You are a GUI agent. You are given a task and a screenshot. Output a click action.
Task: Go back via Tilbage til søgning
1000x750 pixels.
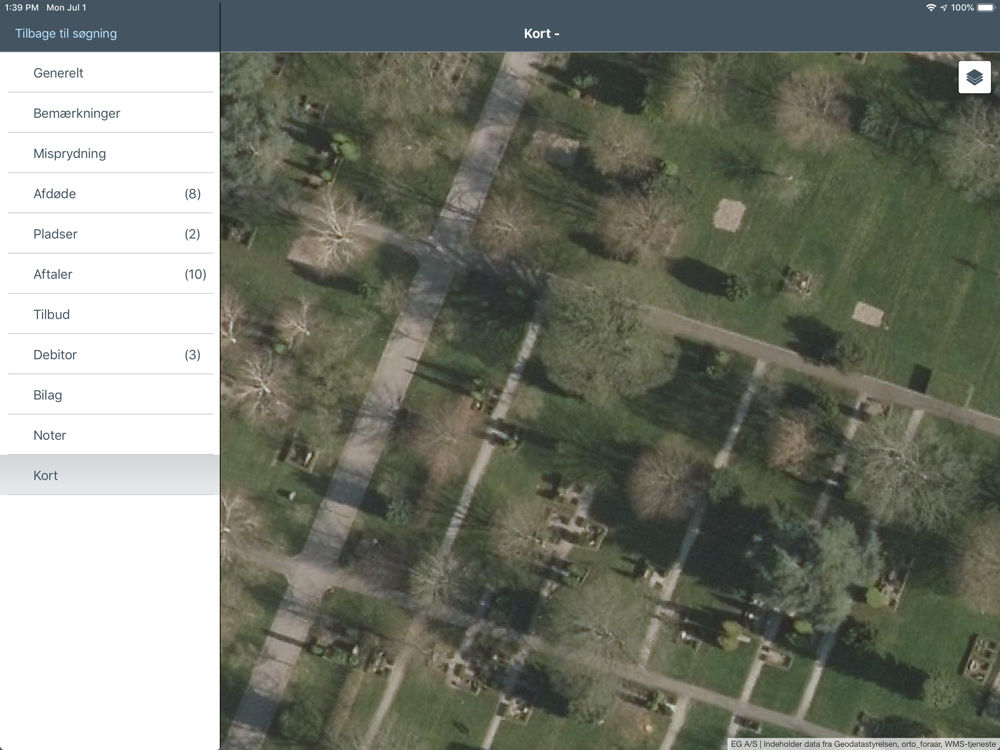coord(66,34)
